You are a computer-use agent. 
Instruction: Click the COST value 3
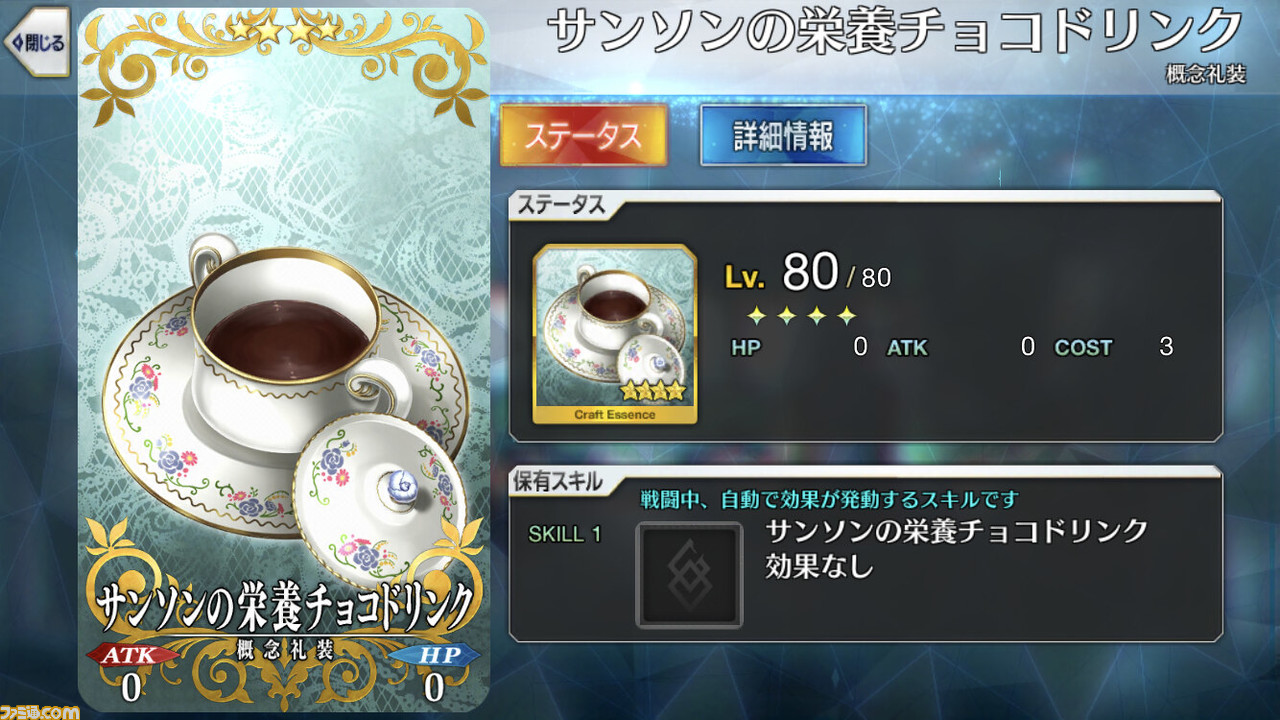tap(1166, 348)
